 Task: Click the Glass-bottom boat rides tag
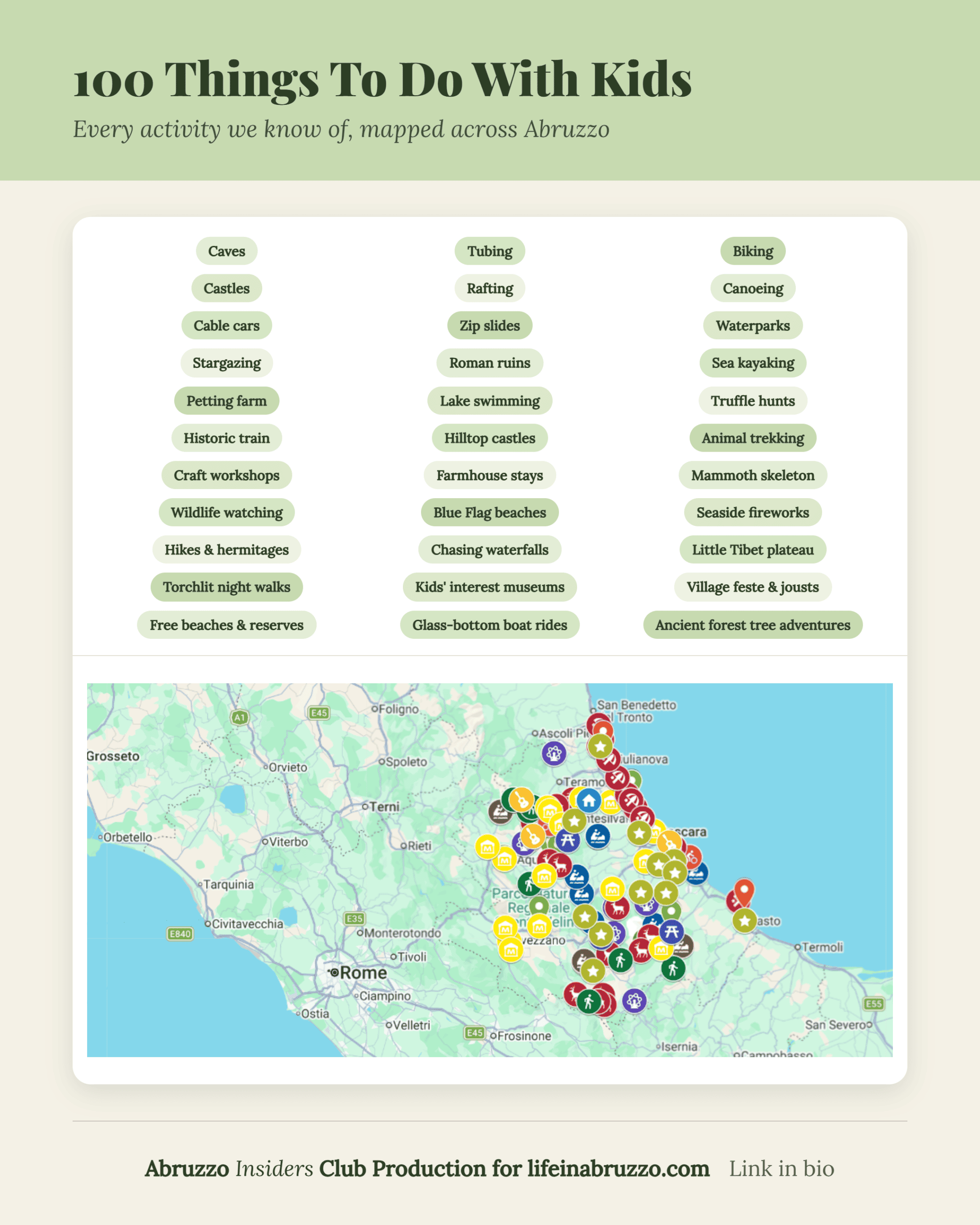click(490, 625)
